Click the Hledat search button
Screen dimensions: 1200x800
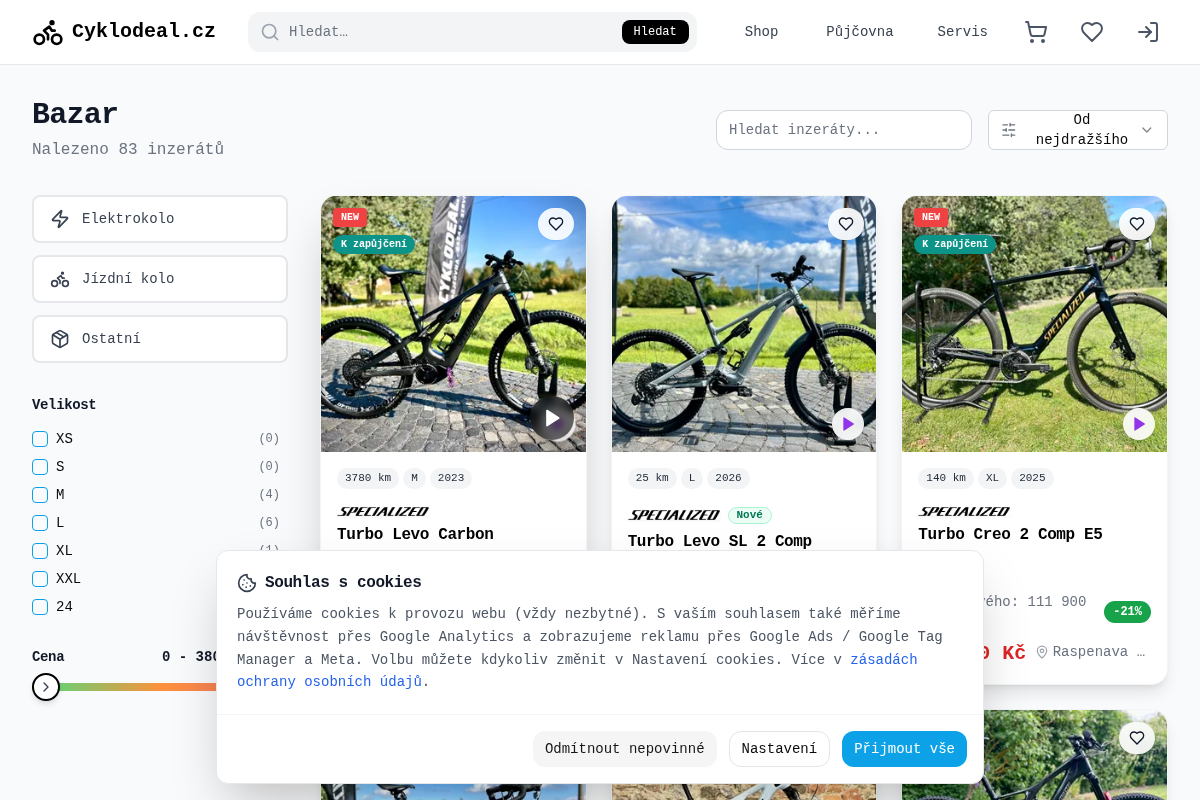(655, 32)
